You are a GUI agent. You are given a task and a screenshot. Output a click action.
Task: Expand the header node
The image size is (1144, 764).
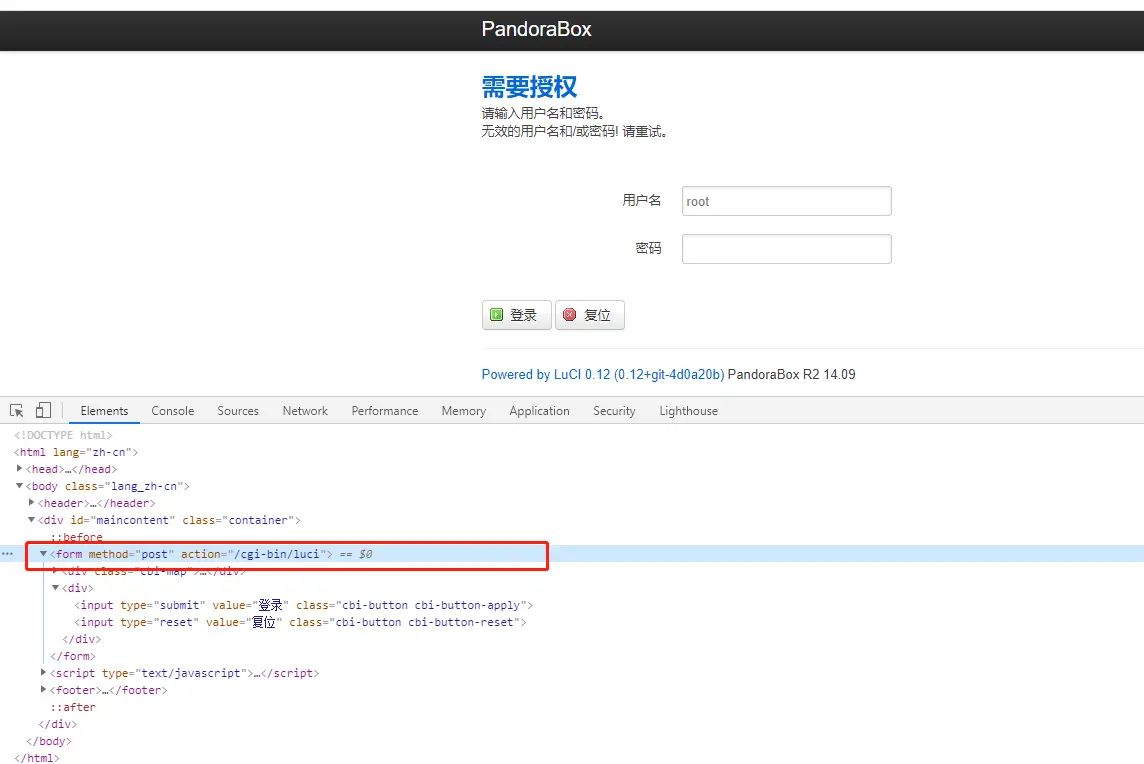(x=31, y=502)
